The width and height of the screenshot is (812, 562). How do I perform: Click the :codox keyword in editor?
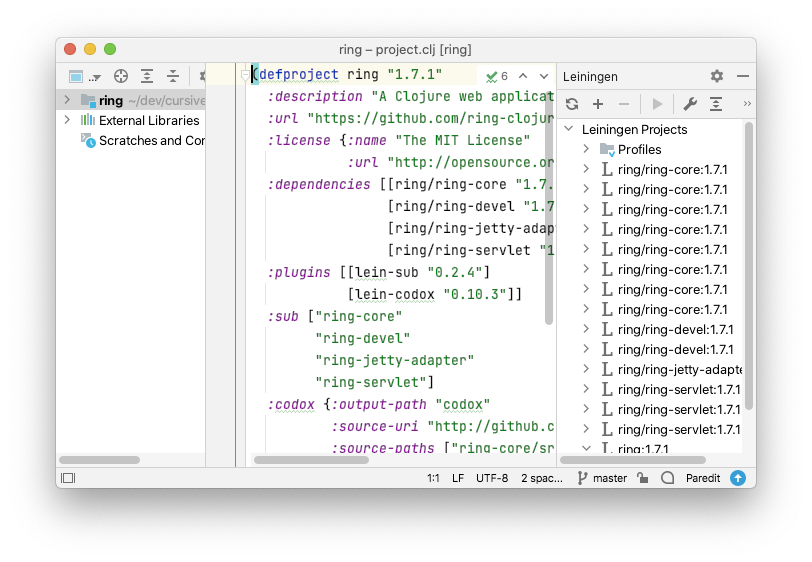(291, 405)
